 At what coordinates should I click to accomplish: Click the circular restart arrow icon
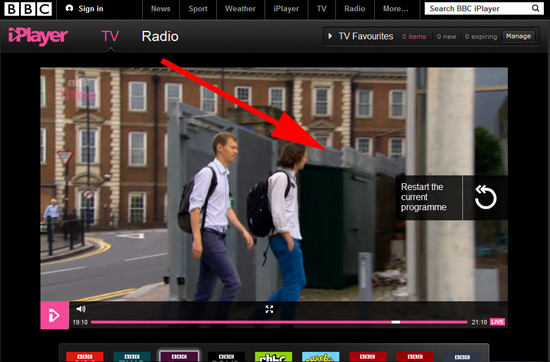485,197
